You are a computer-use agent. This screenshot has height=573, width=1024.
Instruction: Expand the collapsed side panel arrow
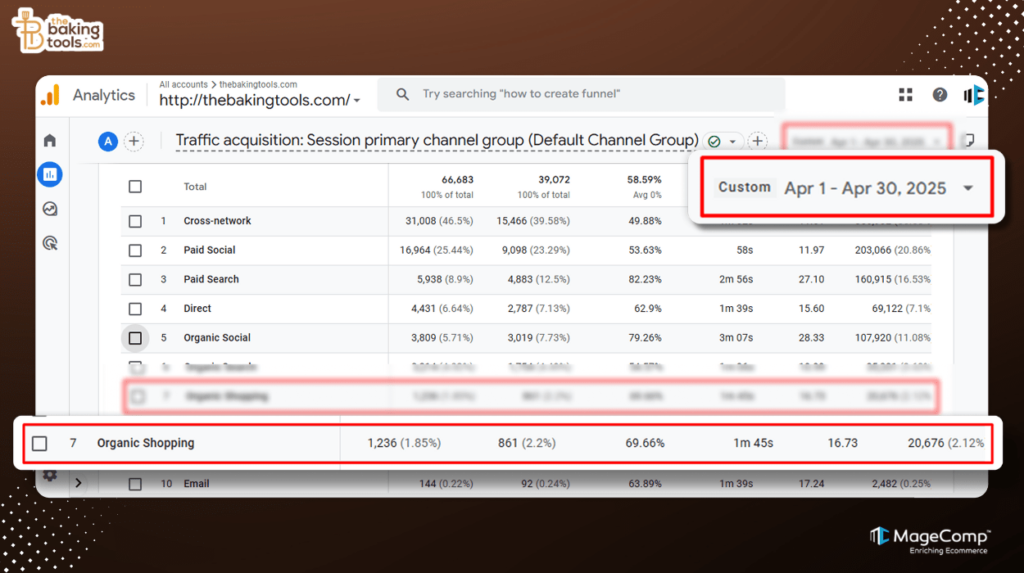pyautogui.click(x=79, y=484)
